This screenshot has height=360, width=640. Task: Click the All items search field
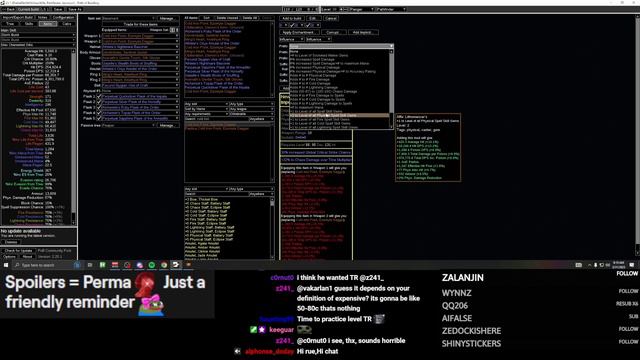[216, 119]
